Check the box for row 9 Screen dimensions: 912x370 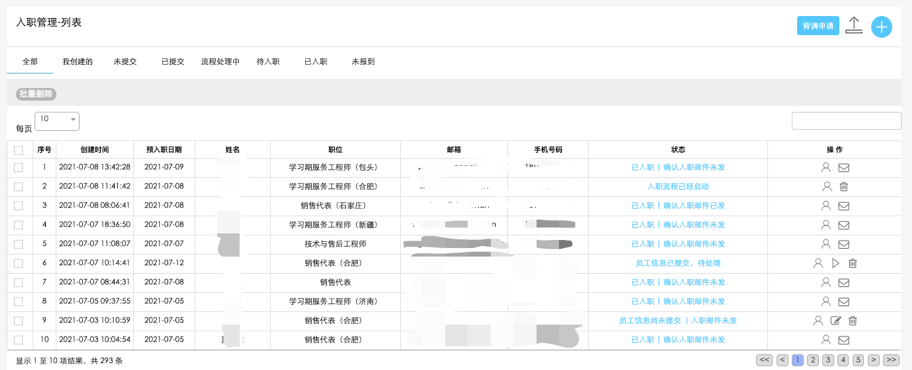(x=19, y=321)
